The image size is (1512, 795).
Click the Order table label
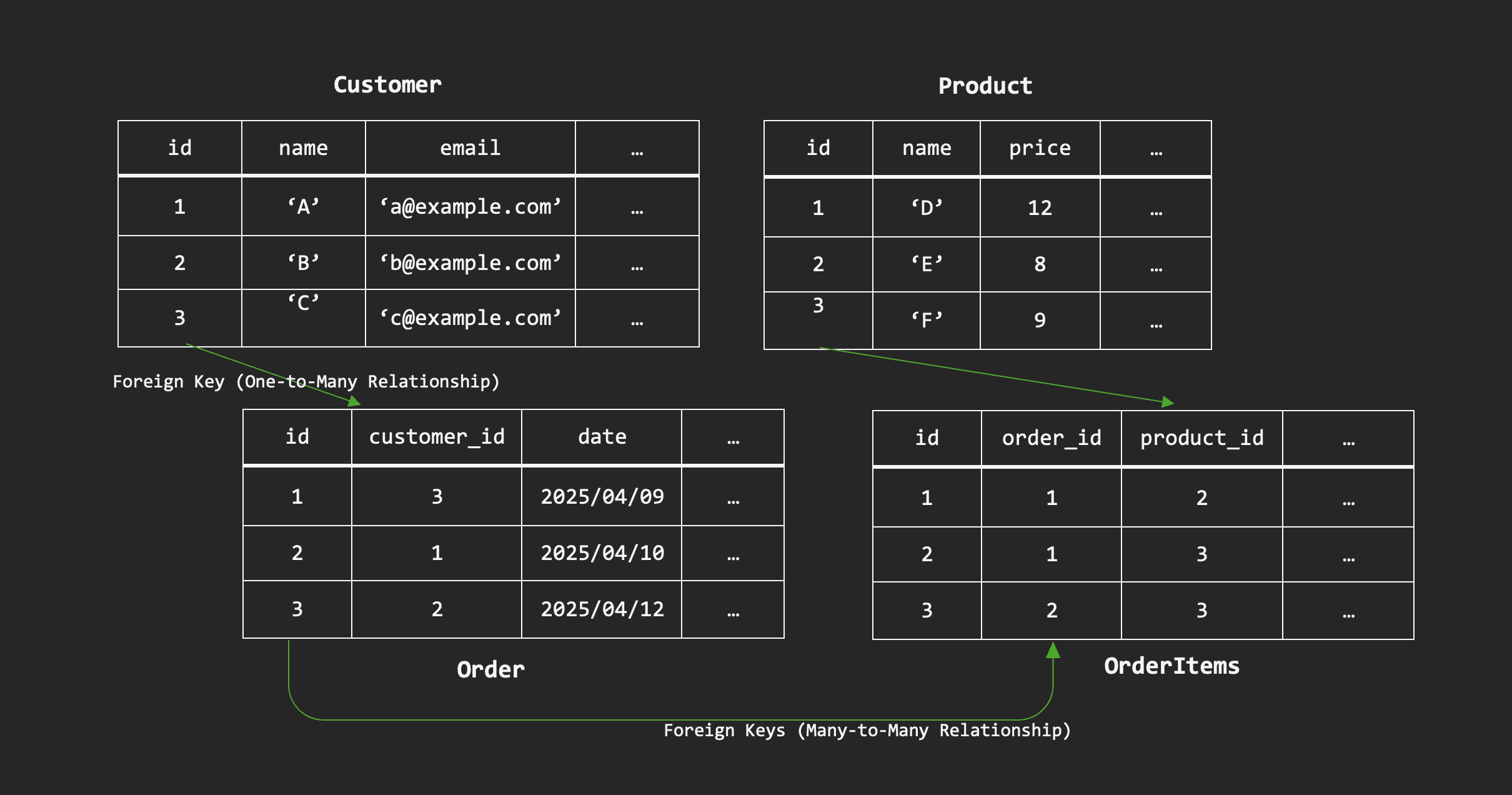pyautogui.click(x=490, y=670)
